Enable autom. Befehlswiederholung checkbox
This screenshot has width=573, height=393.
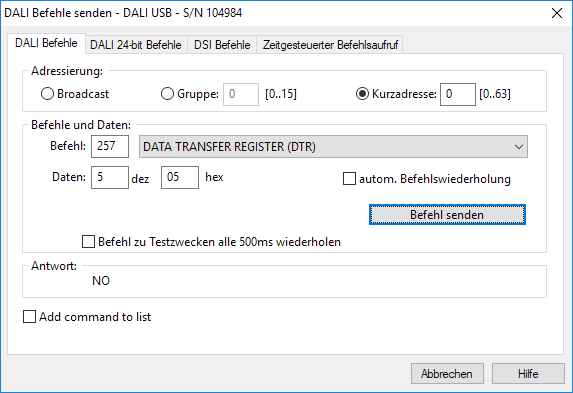coord(349,179)
